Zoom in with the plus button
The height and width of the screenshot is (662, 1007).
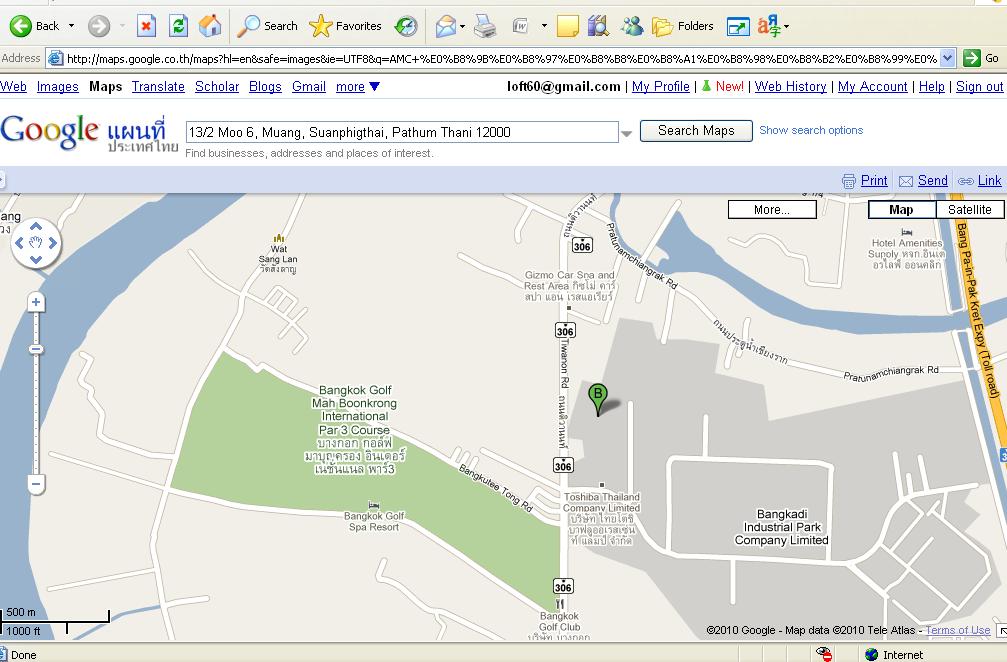(36, 302)
